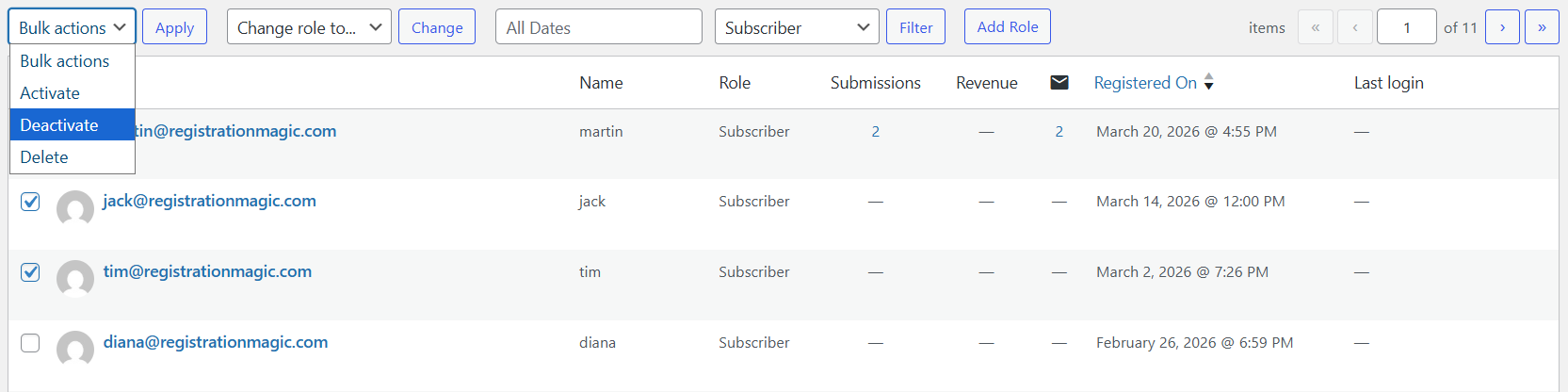Select Deactivate from bulk actions menu

[73, 125]
